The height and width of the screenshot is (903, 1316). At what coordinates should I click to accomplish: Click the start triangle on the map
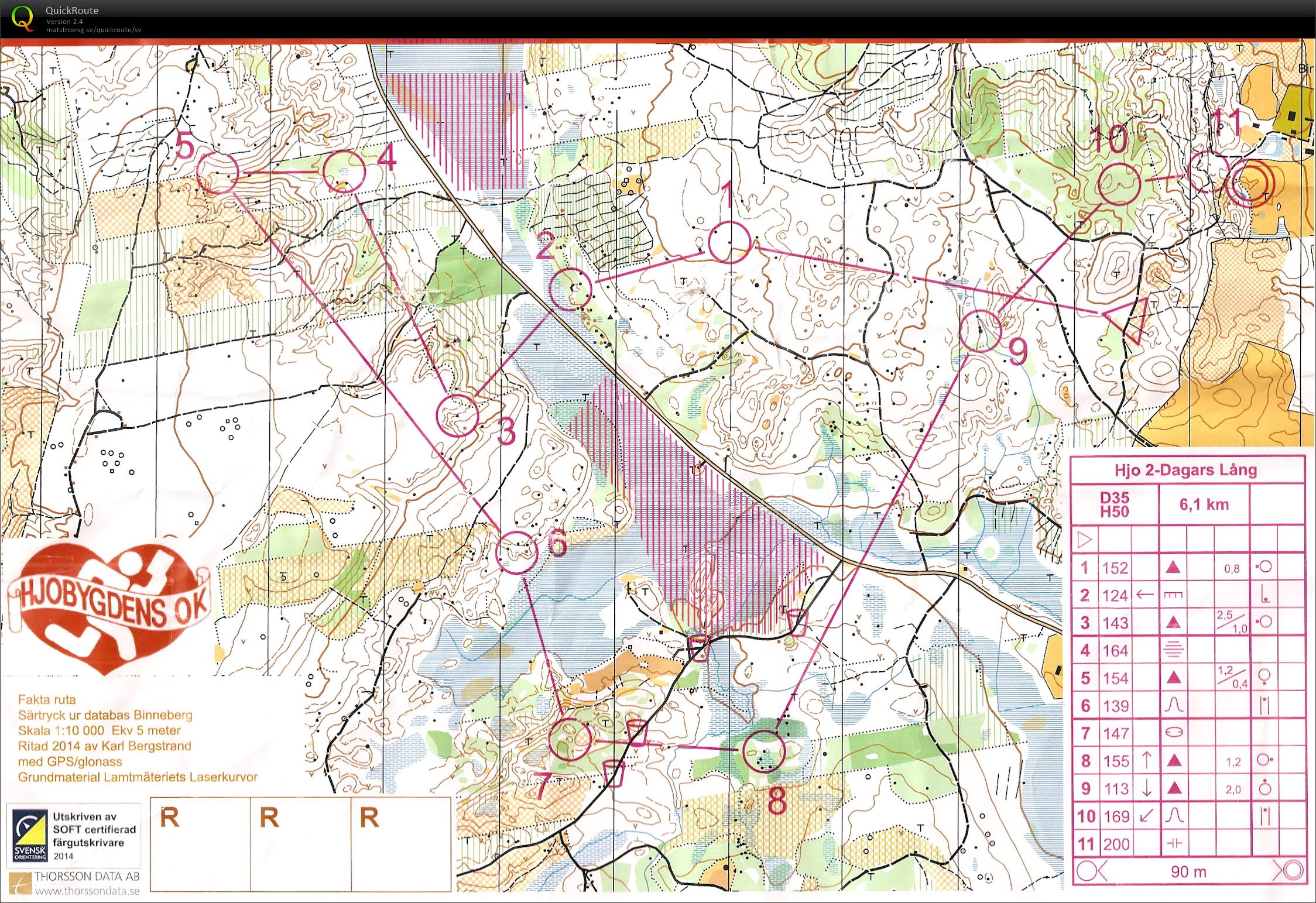coord(1129,320)
